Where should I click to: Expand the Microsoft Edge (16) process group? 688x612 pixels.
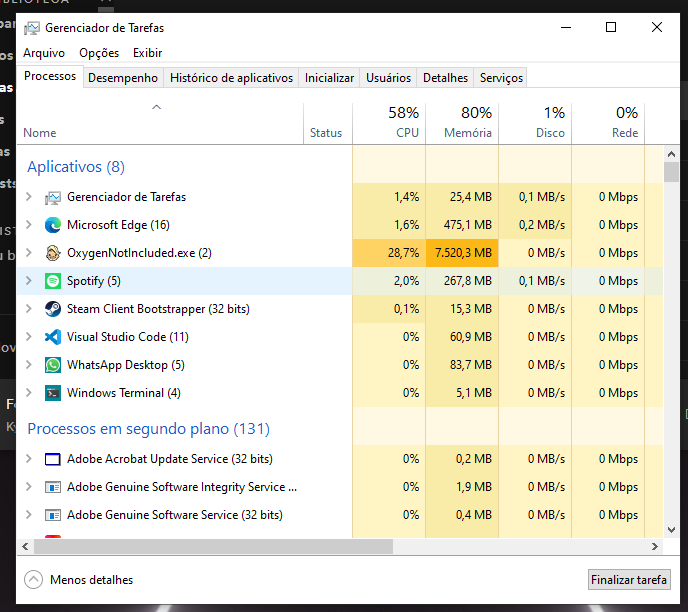pos(29,225)
